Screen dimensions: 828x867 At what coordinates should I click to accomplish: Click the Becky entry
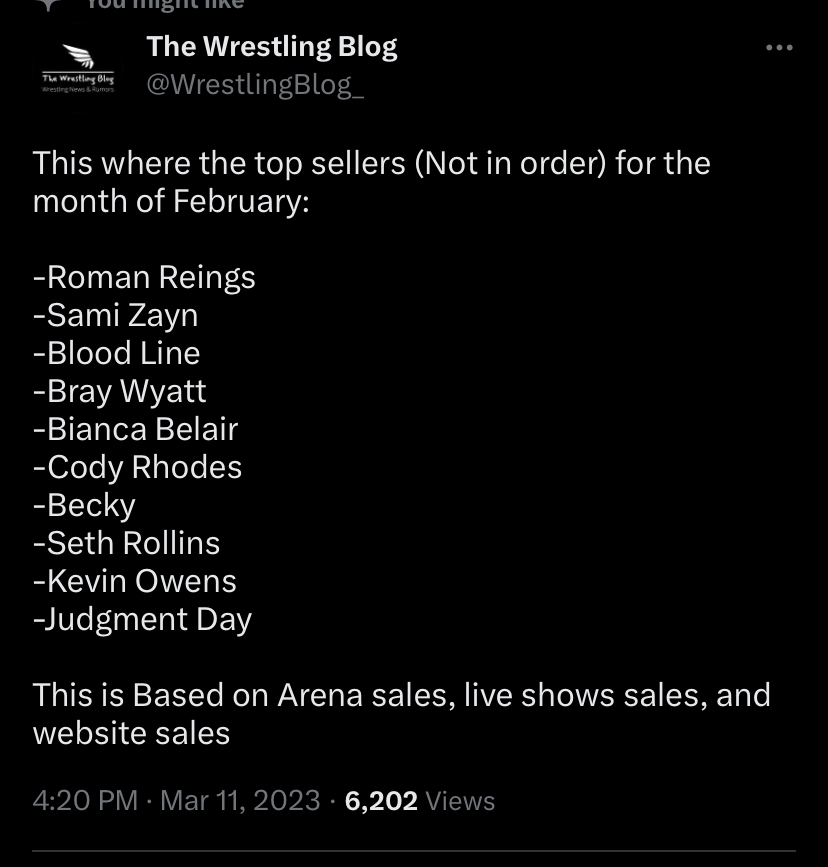[84, 505]
